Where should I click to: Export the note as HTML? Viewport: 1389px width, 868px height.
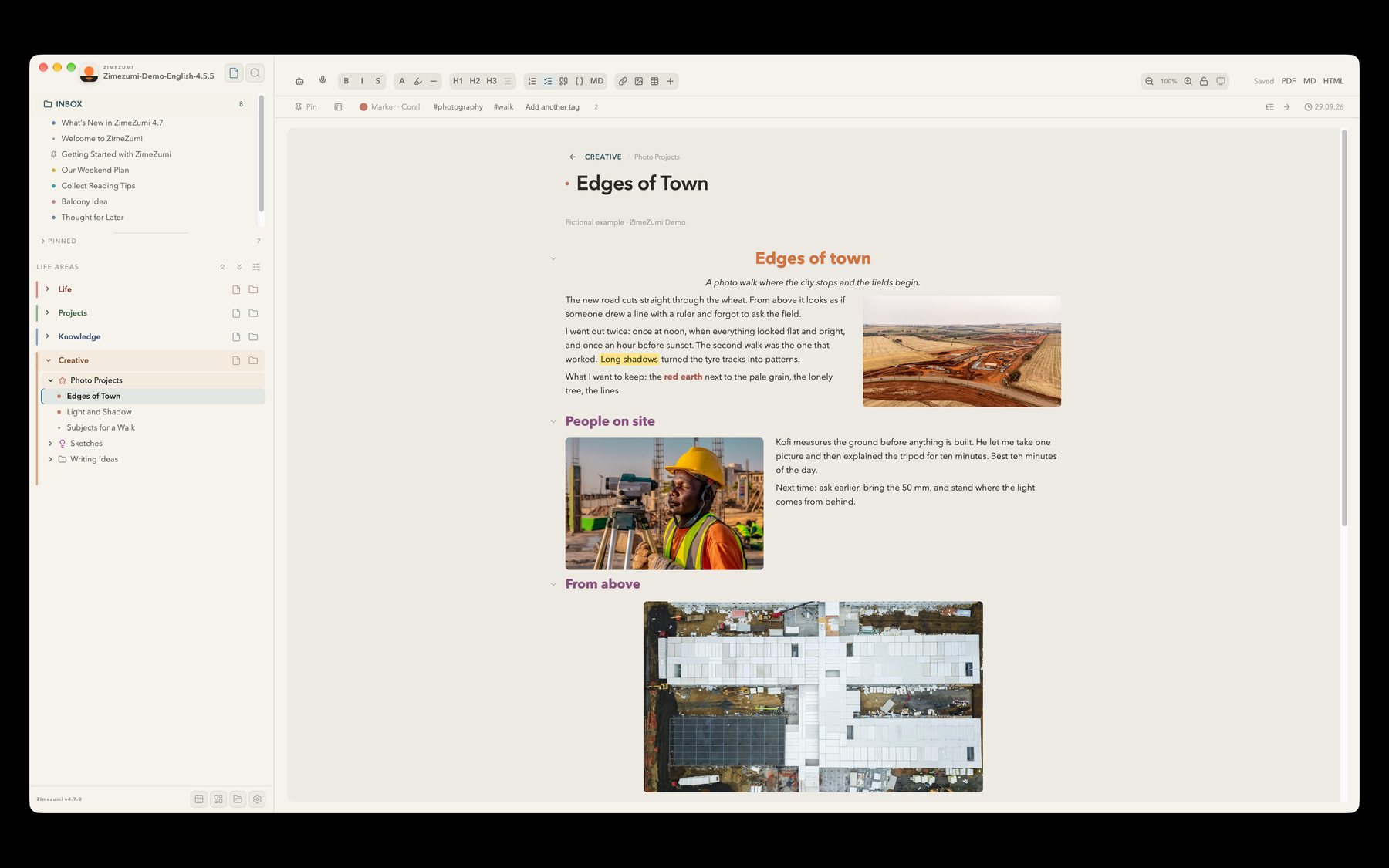1333,81
